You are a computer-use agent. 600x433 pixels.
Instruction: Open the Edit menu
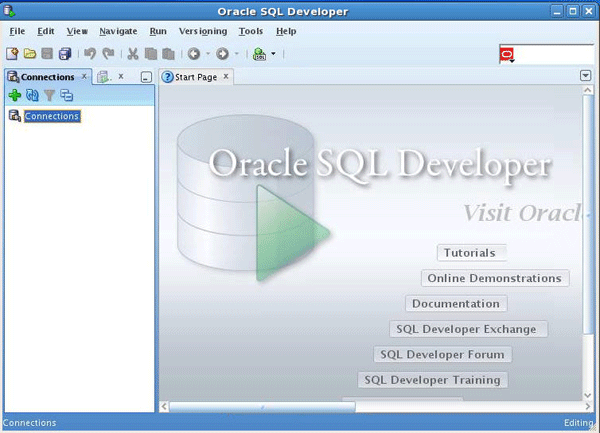click(46, 31)
